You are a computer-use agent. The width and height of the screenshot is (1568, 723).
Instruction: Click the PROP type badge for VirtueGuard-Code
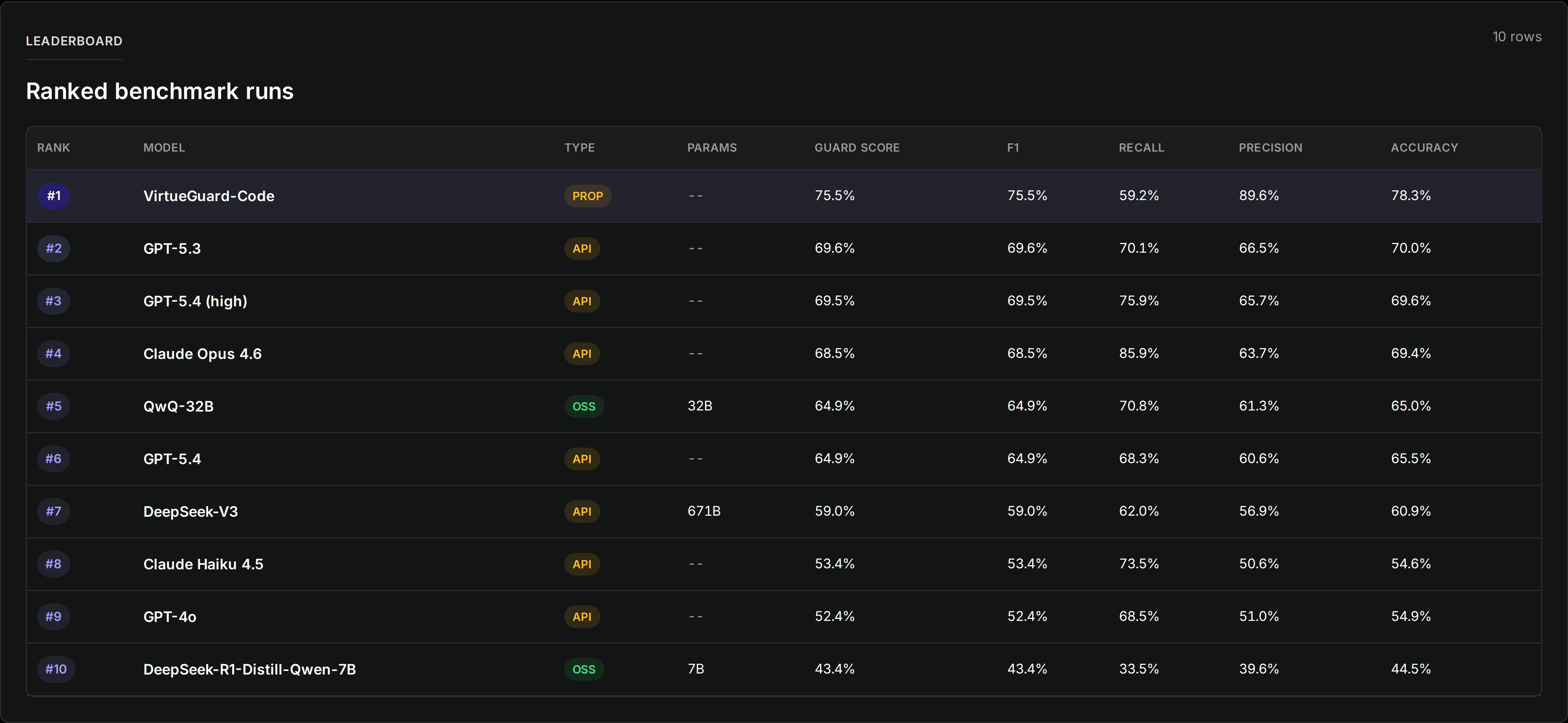click(587, 196)
